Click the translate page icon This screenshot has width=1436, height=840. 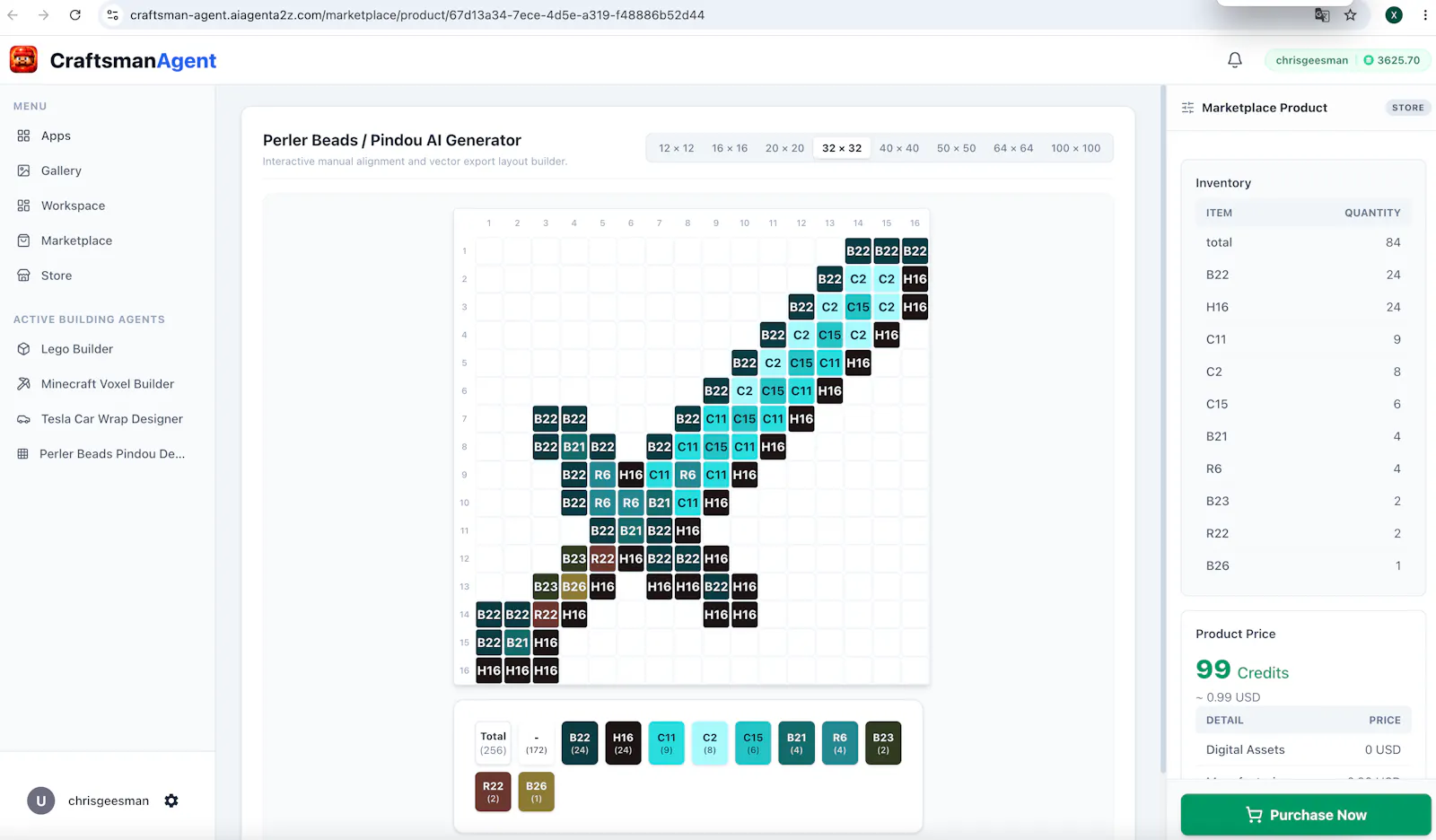point(1321,15)
